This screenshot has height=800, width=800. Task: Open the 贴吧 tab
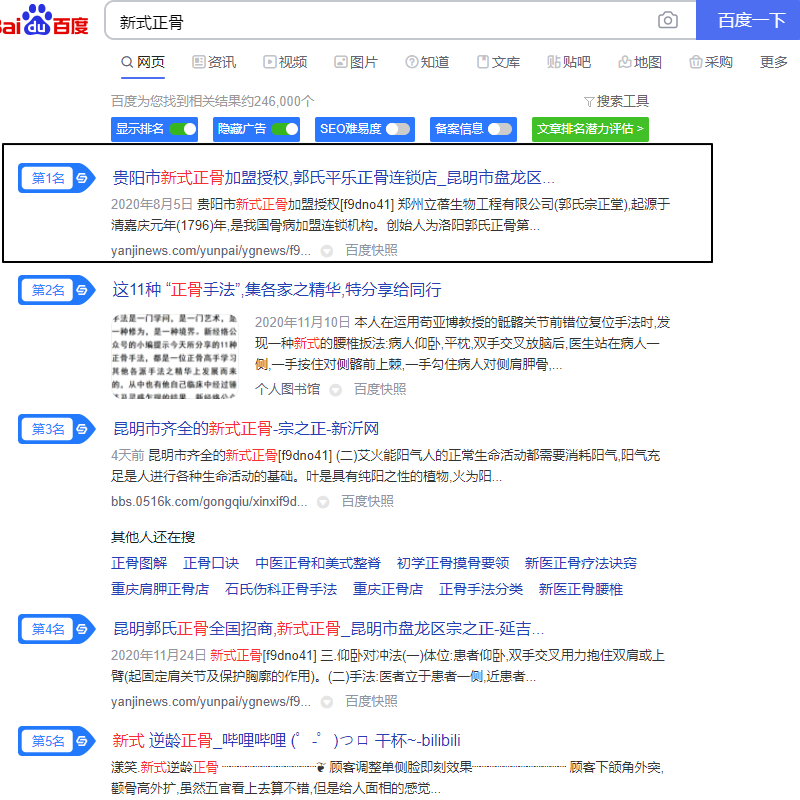569,62
